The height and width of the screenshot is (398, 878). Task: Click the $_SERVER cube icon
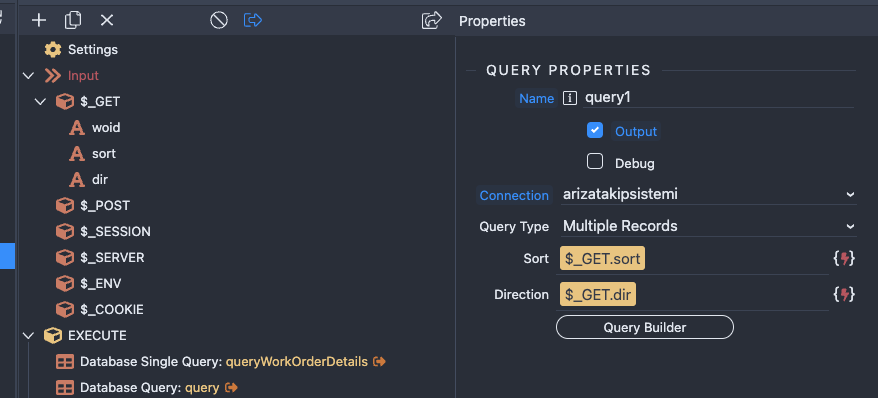click(x=65, y=257)
